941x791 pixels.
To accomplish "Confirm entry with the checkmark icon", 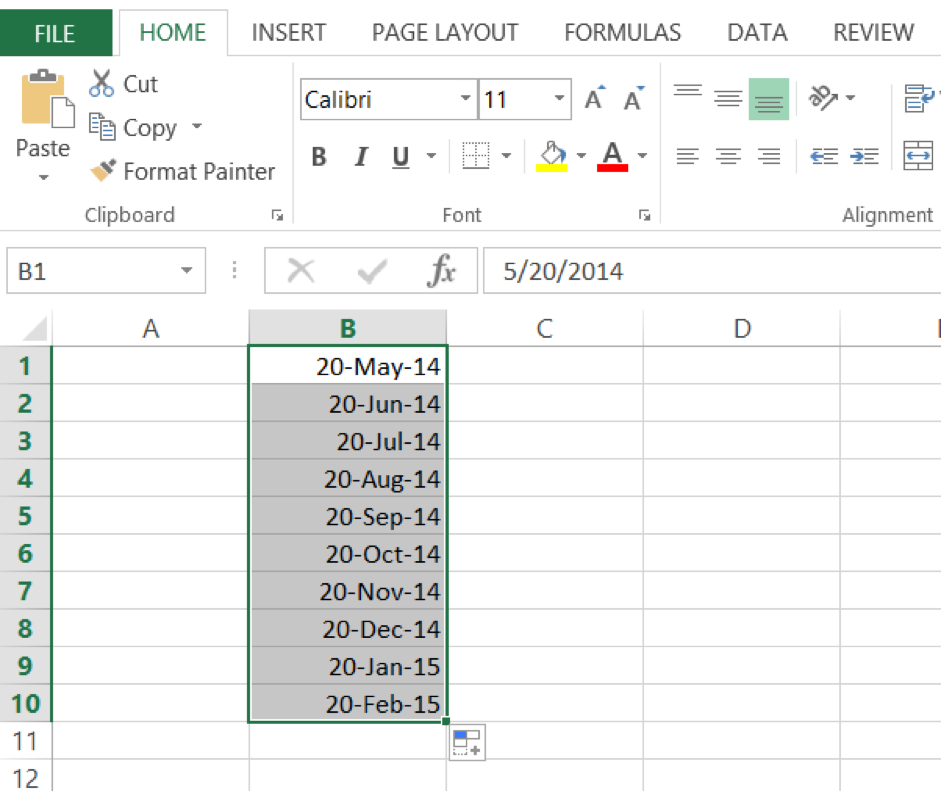I will (x=372, y=271).
